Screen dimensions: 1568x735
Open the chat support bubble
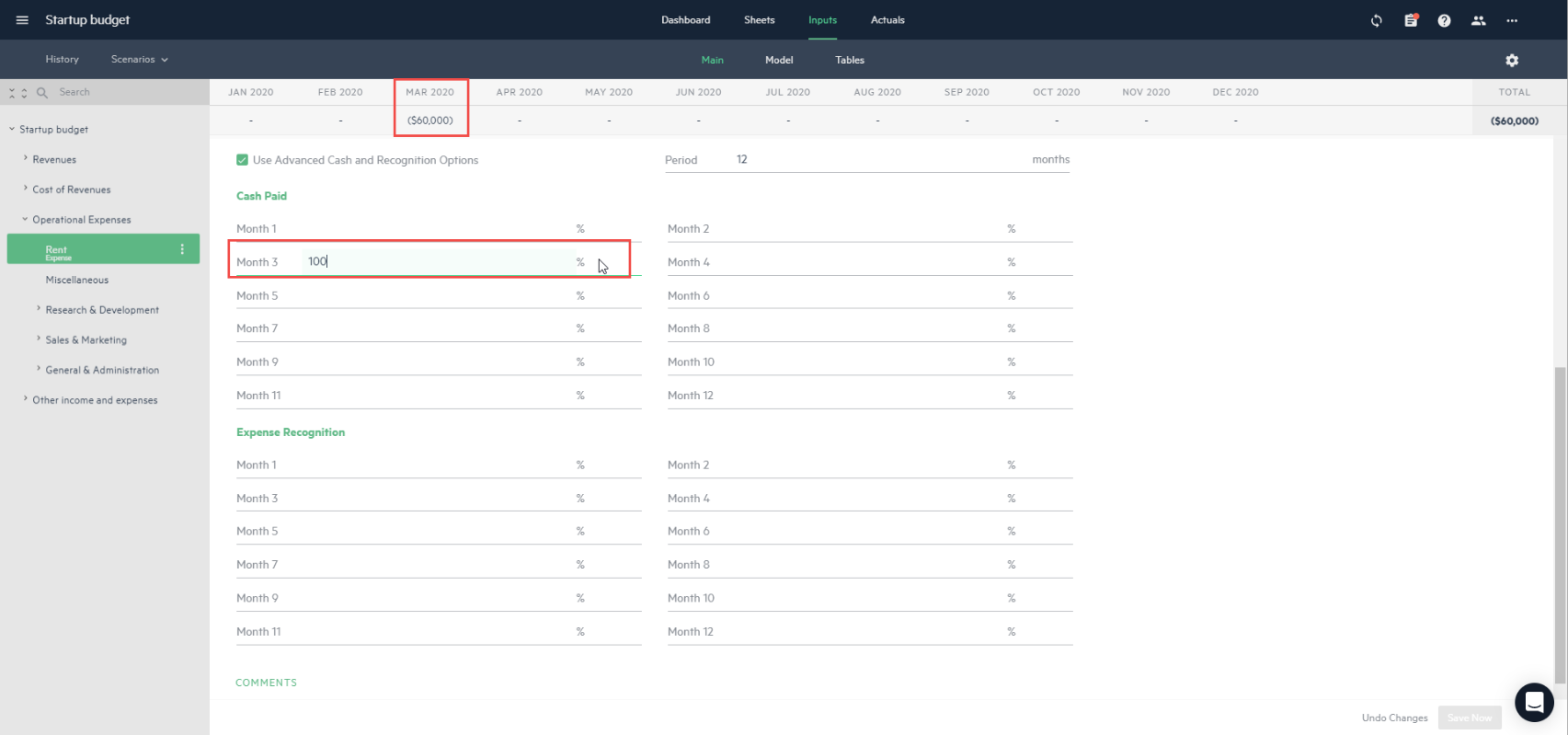pos(1534,703)
